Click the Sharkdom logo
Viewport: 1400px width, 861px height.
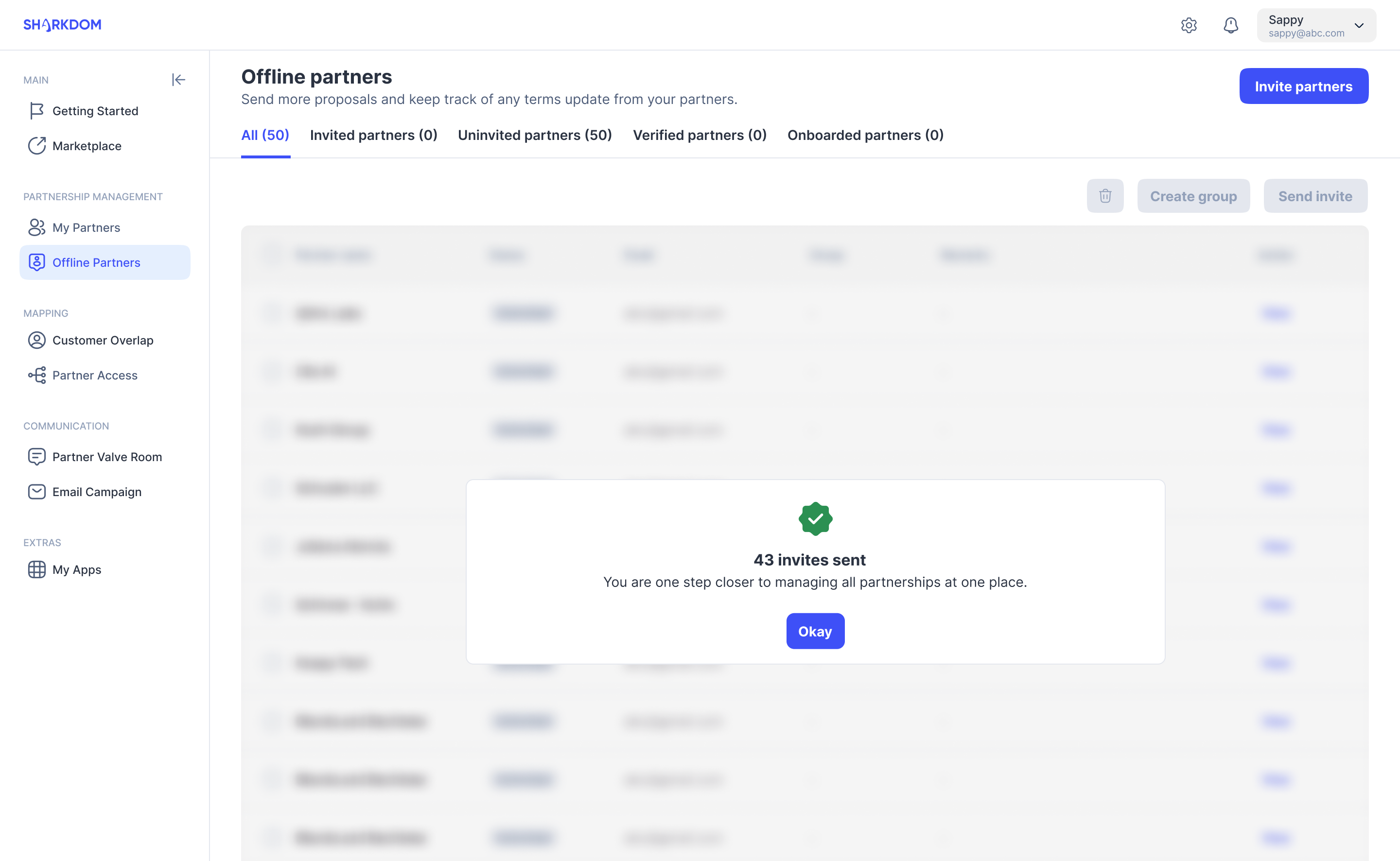pos(62,24)
